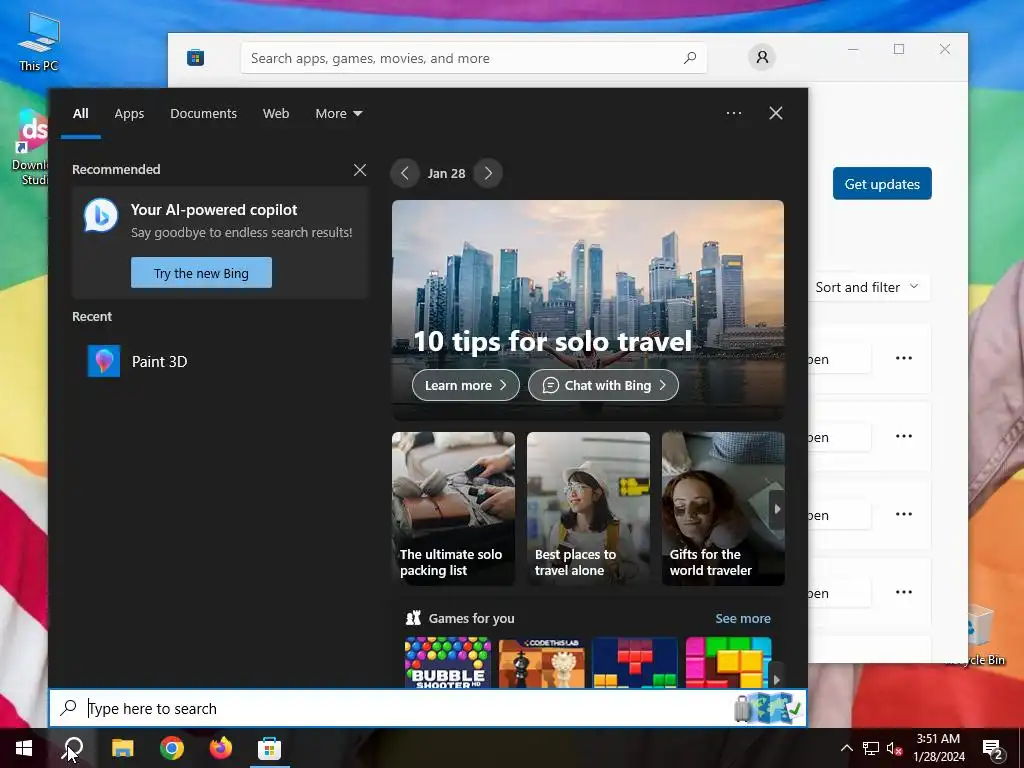Go to next day after Jan 28
The height and width of the screenshot is (768, 1024).
pyautogui.click(x=488, y=173)
